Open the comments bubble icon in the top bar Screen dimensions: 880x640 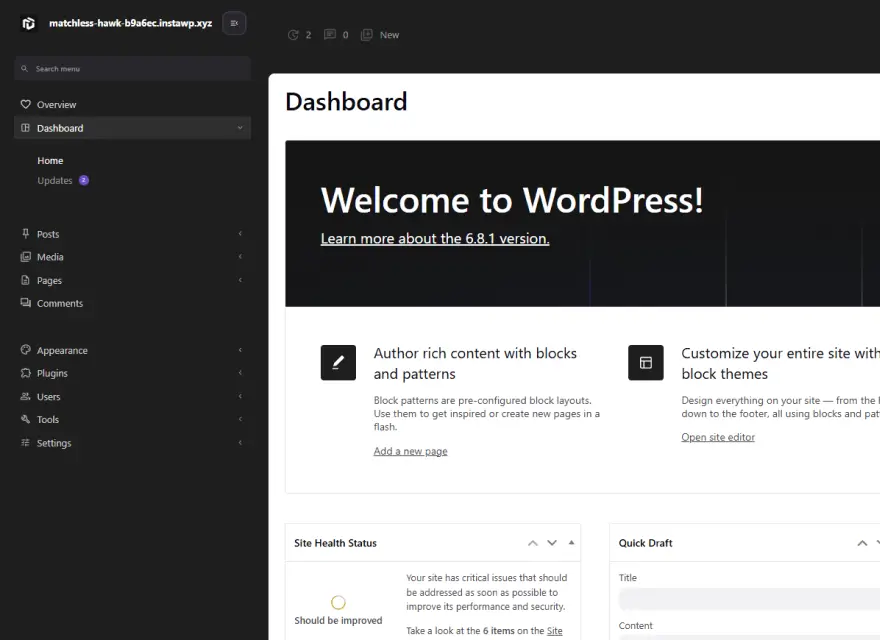point(330,35)
